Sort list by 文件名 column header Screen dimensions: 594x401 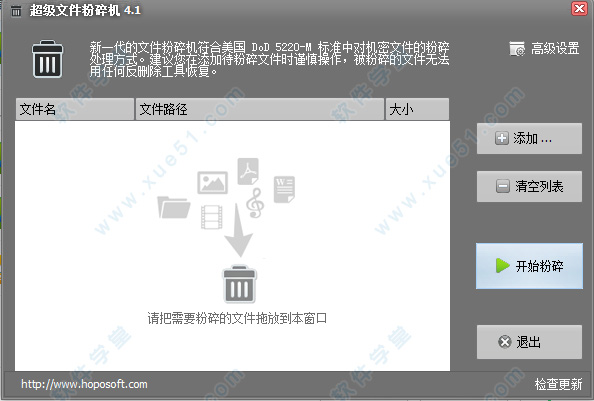75,109
